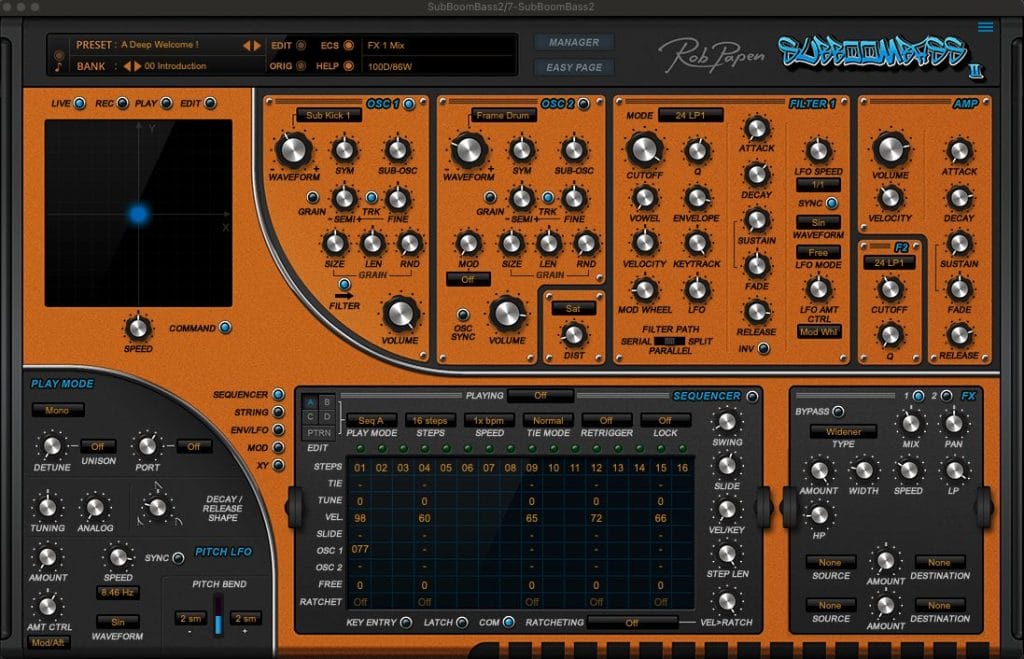Open the OSC 1 'Sub Kick 1' waveform selector
The width and height of the screenshot is (1024, 659).
tap(328, 116)
